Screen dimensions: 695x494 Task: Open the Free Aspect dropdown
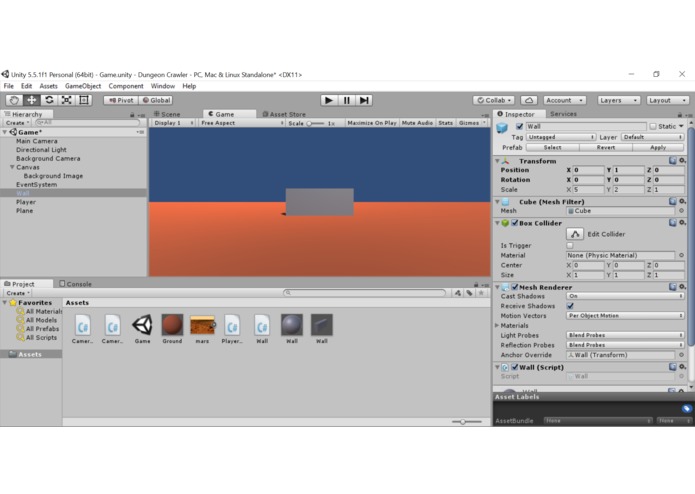tap(242, 123)
